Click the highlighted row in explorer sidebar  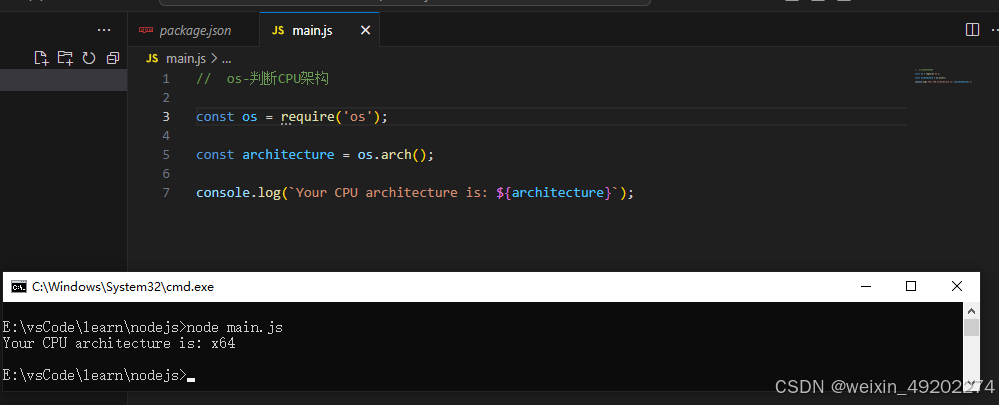(x=64, y=80)
